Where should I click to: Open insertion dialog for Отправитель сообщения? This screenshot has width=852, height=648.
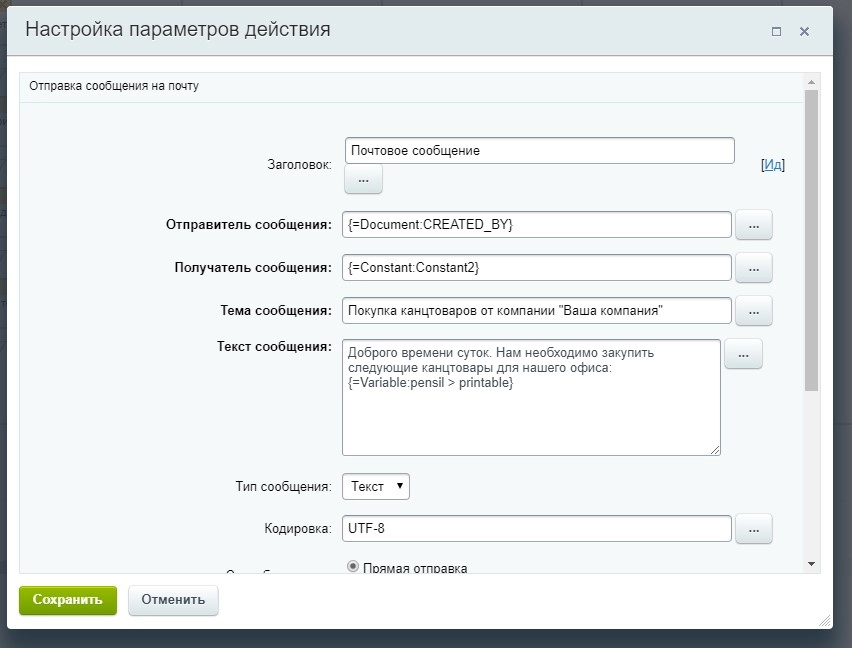coord(753,225)
